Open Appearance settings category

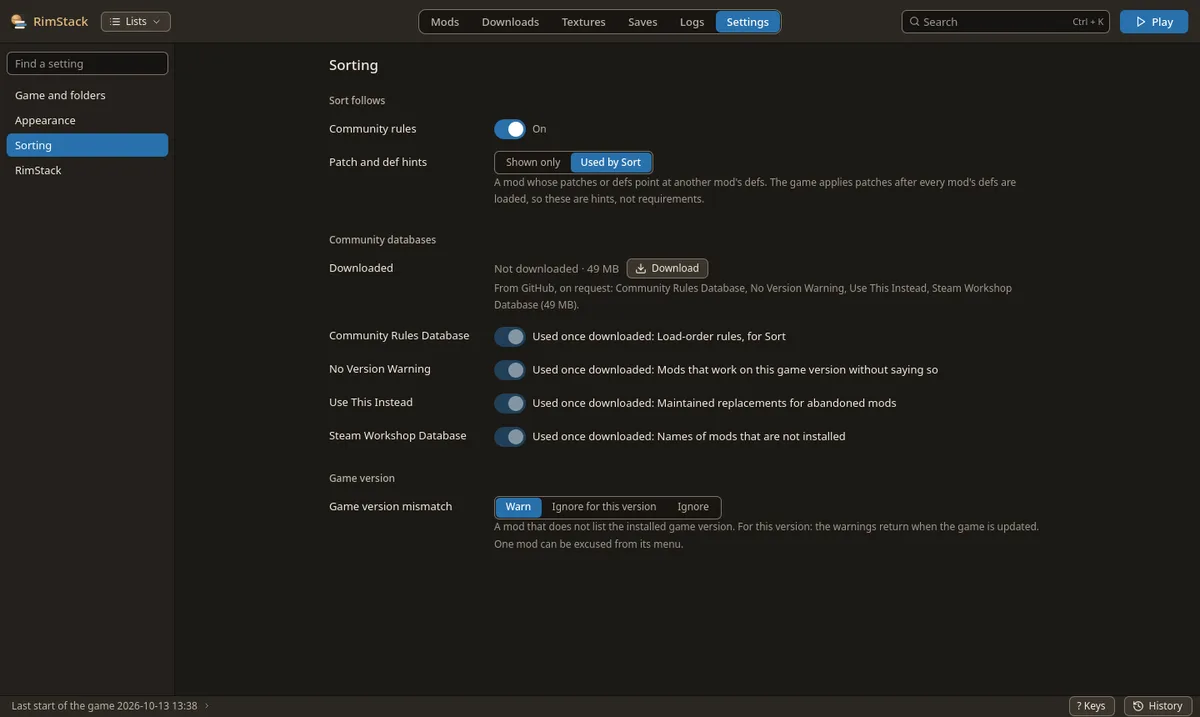pos(87,120)
